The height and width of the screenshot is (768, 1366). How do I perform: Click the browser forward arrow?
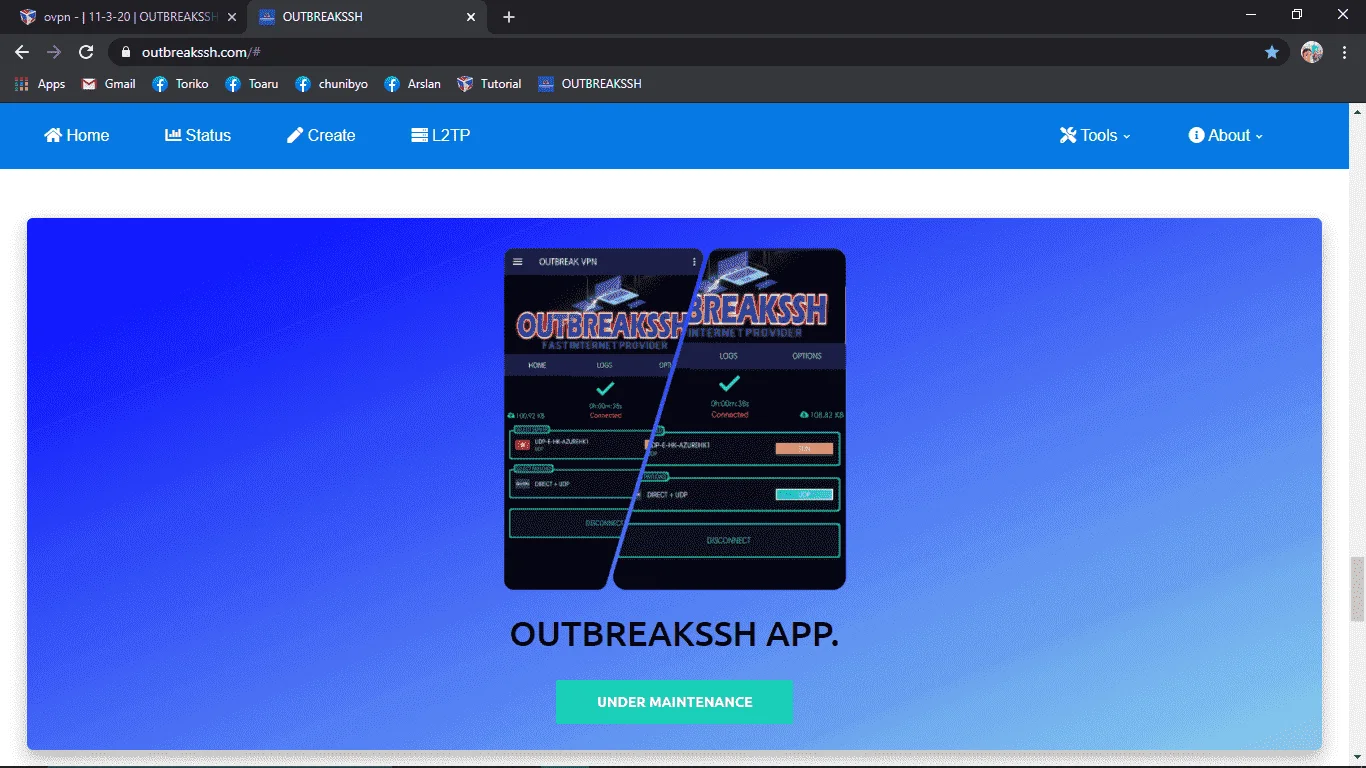coord(54,52)
